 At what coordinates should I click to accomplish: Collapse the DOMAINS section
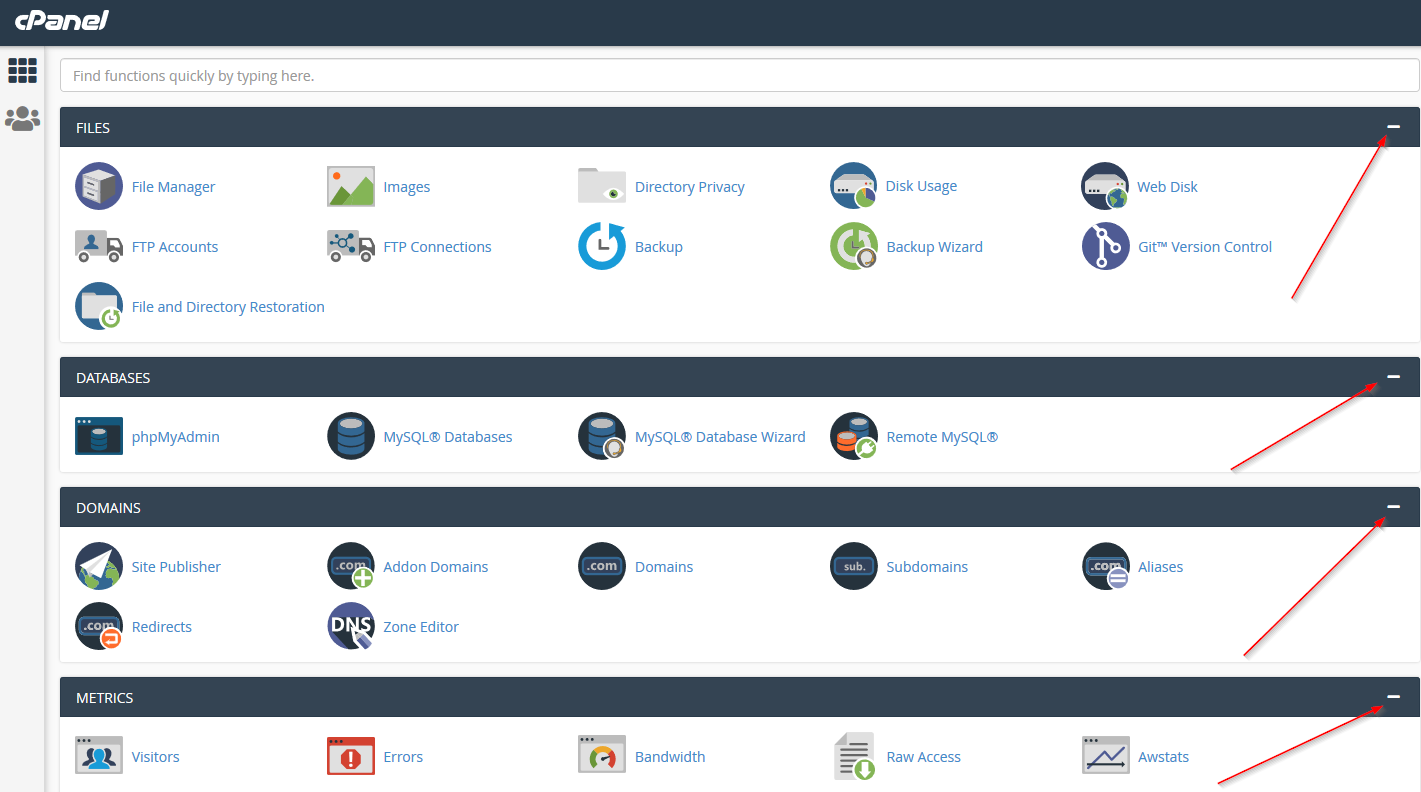pyautogui.click(x=1393, y=507)
